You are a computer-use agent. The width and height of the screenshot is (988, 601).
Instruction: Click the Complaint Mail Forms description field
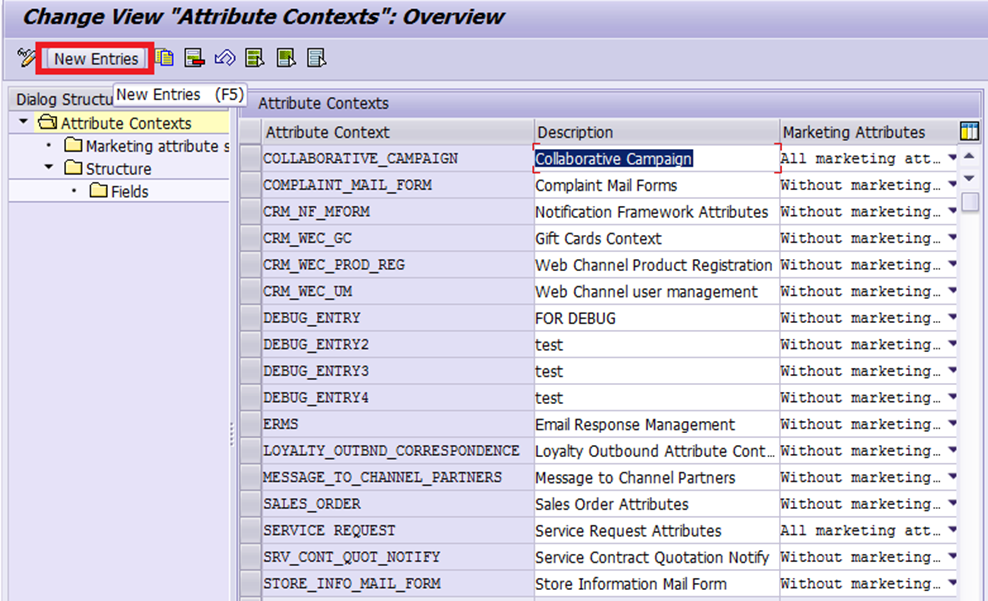[656, 185]
